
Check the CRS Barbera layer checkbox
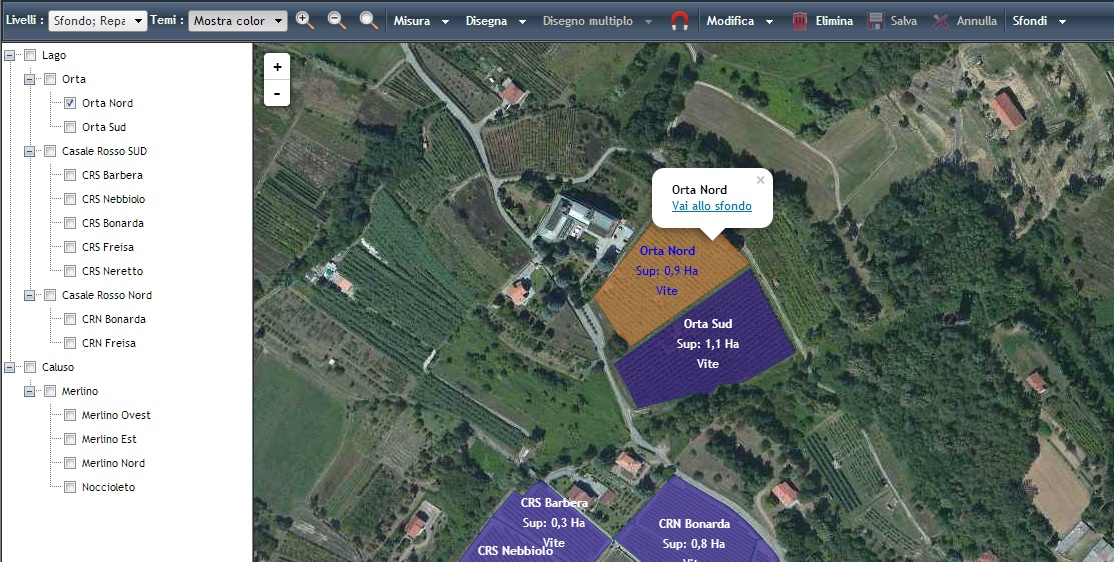[70, 175]
